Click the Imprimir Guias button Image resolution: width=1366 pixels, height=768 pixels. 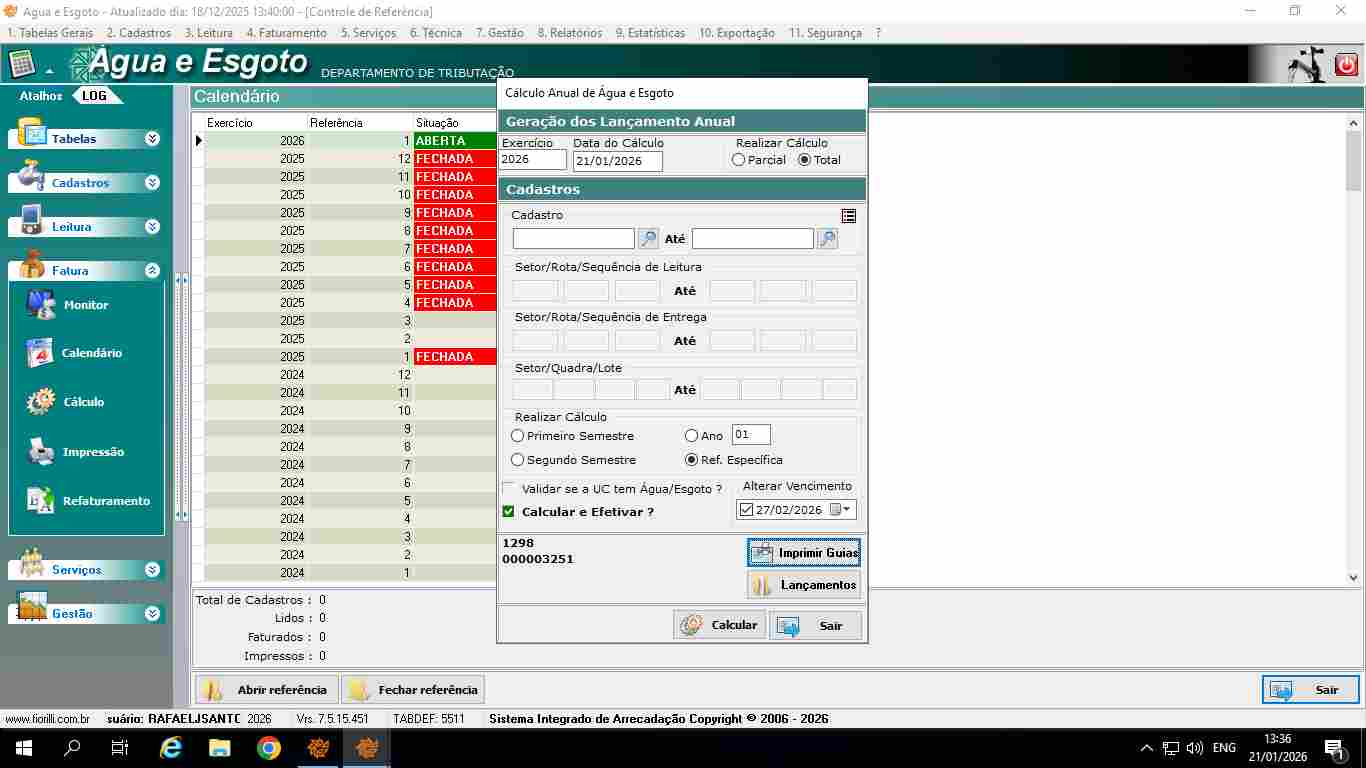pyautogui.click(x=804, y=553)
